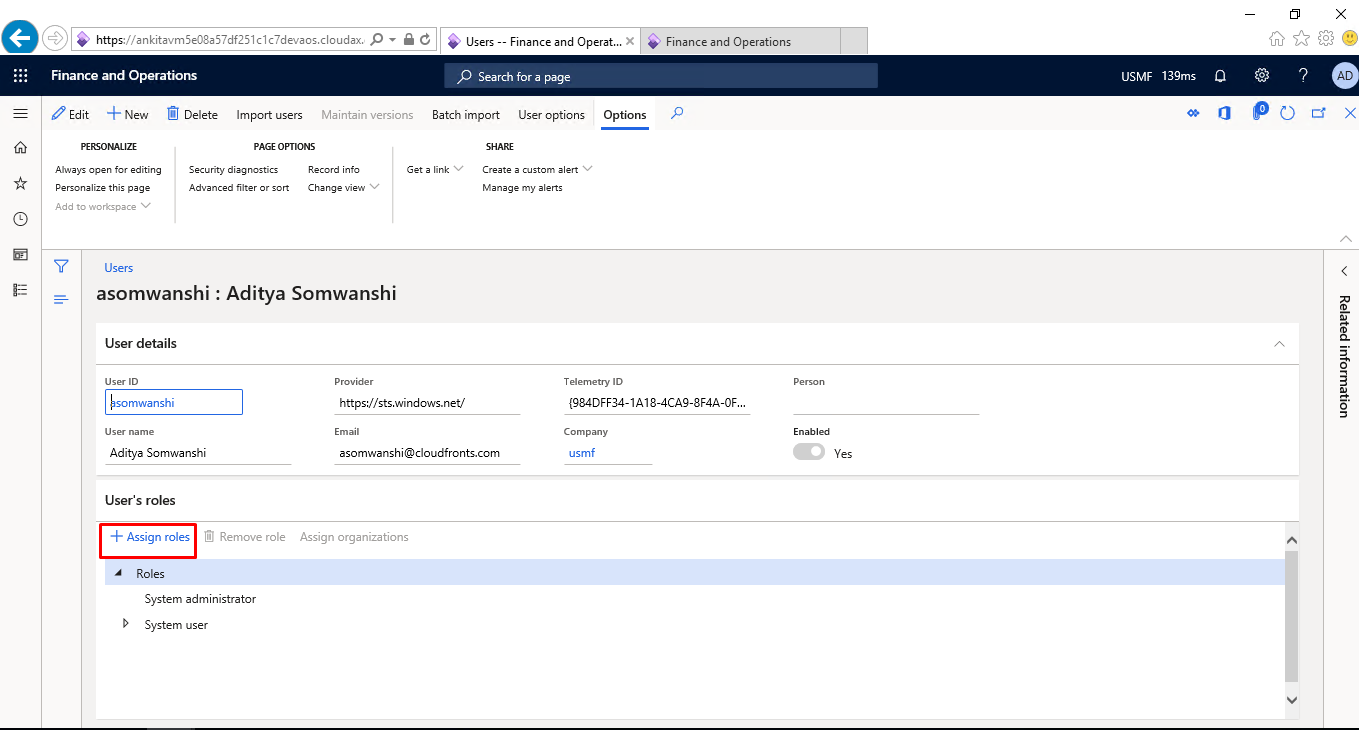Switch to the Options tab
The height and width of the screenshot is (730, 1359).
point(625,114)
